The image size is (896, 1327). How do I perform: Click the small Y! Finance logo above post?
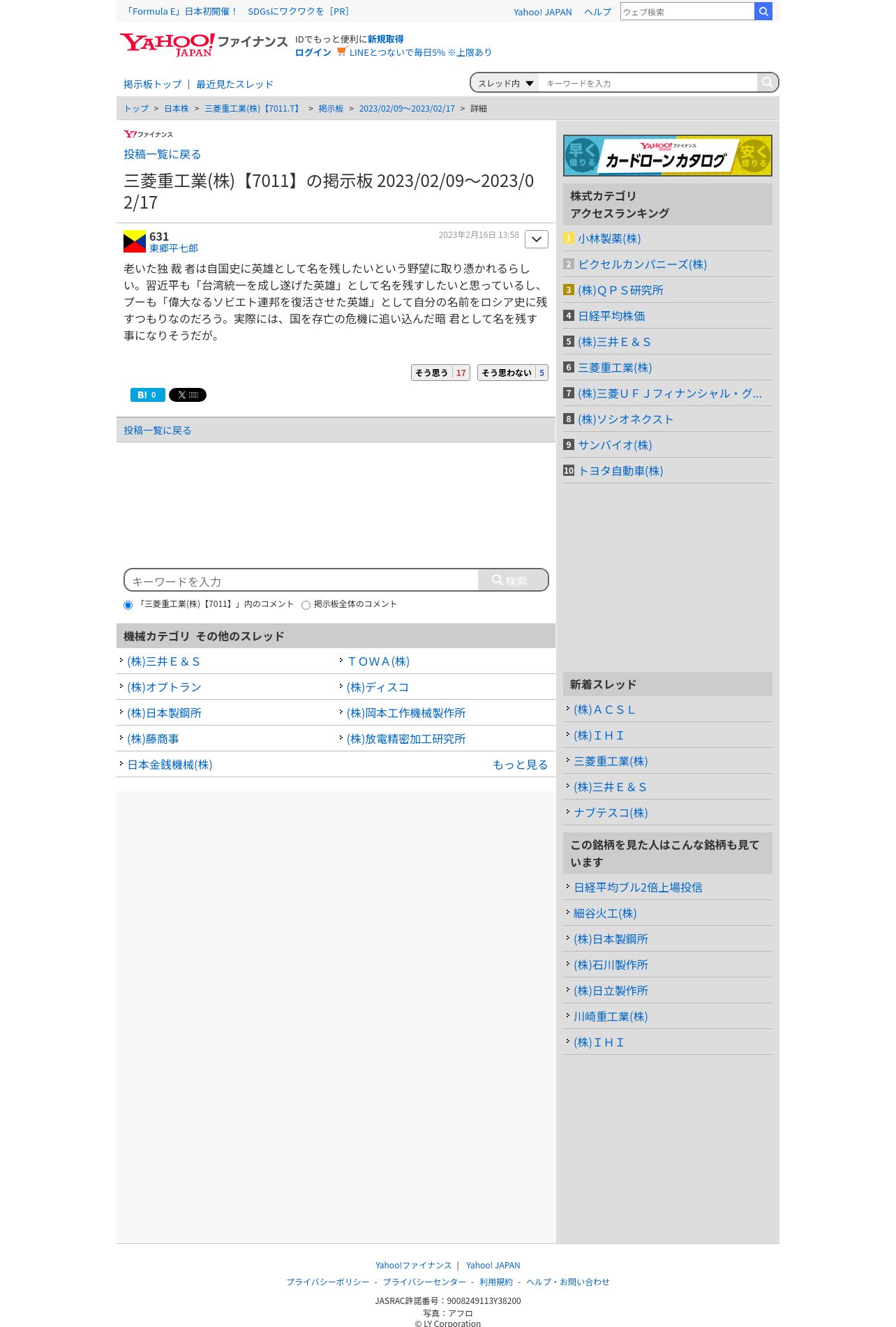(x=148, y=134)
